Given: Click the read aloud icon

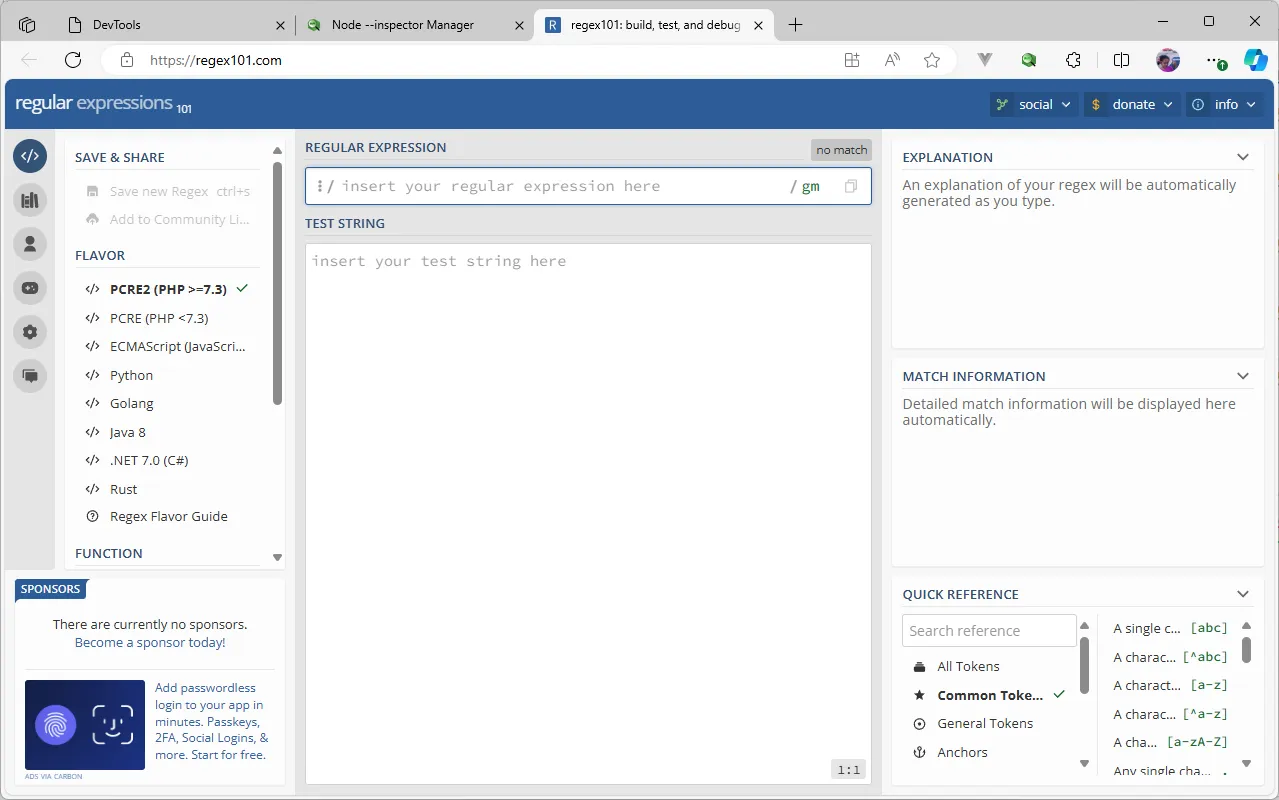Looking at the screenshot, I should click(892, 60).
